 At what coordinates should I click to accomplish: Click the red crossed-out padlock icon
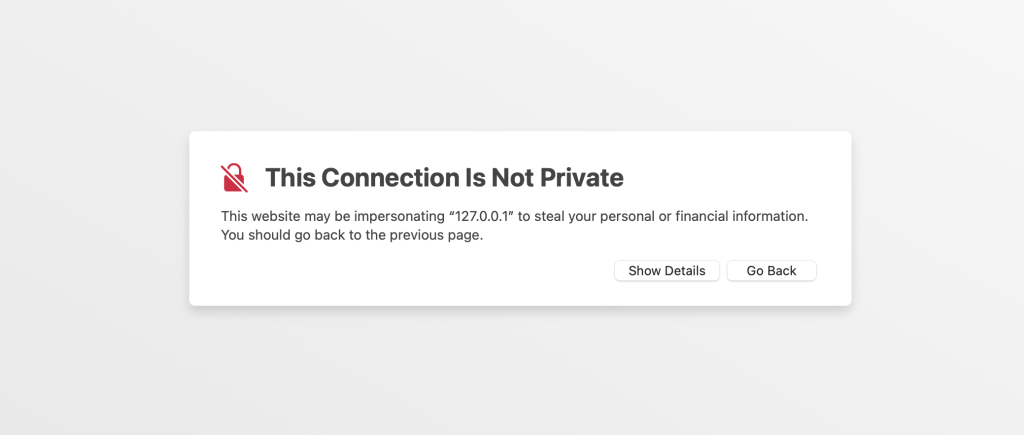click(234, 178)
